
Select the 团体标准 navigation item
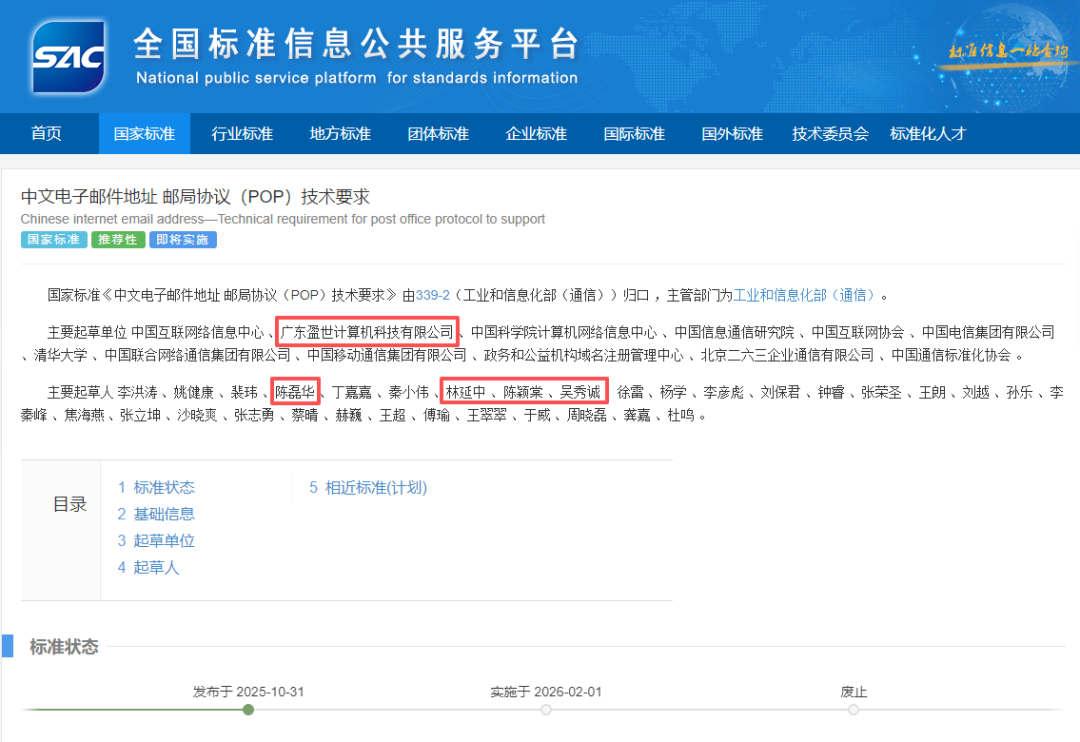click(x=437, y=133)
